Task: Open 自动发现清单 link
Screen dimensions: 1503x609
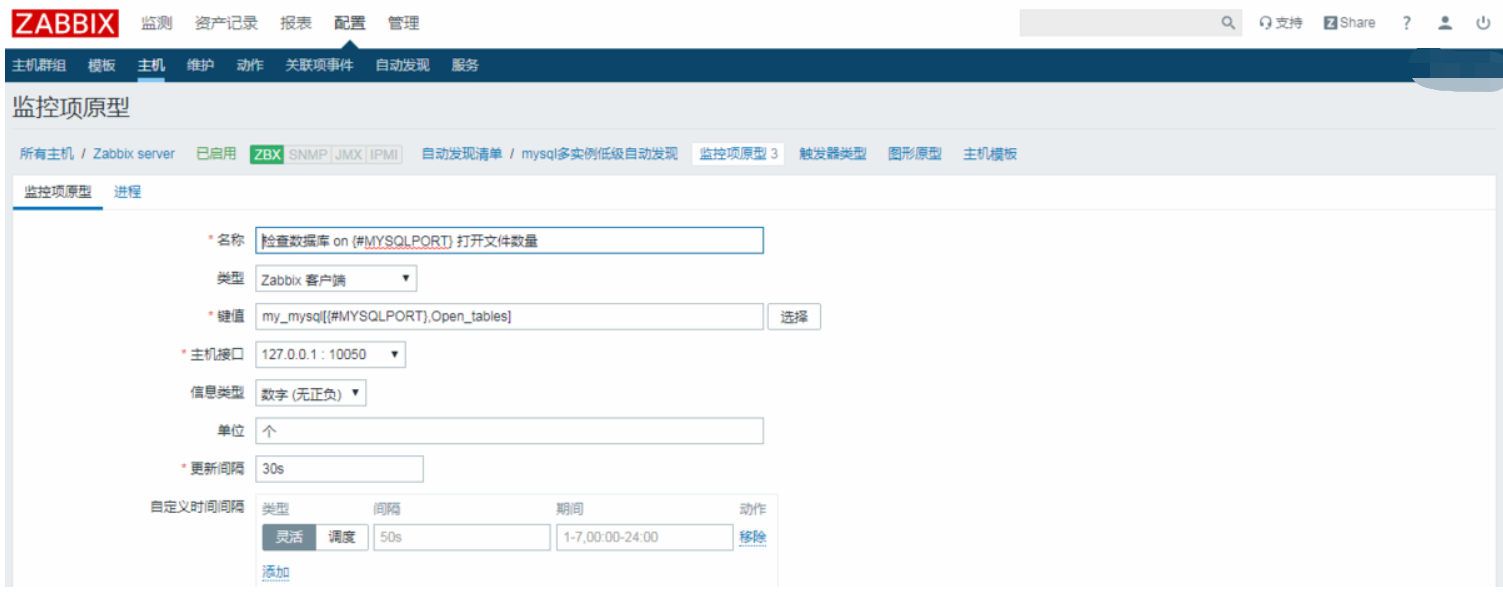Action: coord(462,154)
